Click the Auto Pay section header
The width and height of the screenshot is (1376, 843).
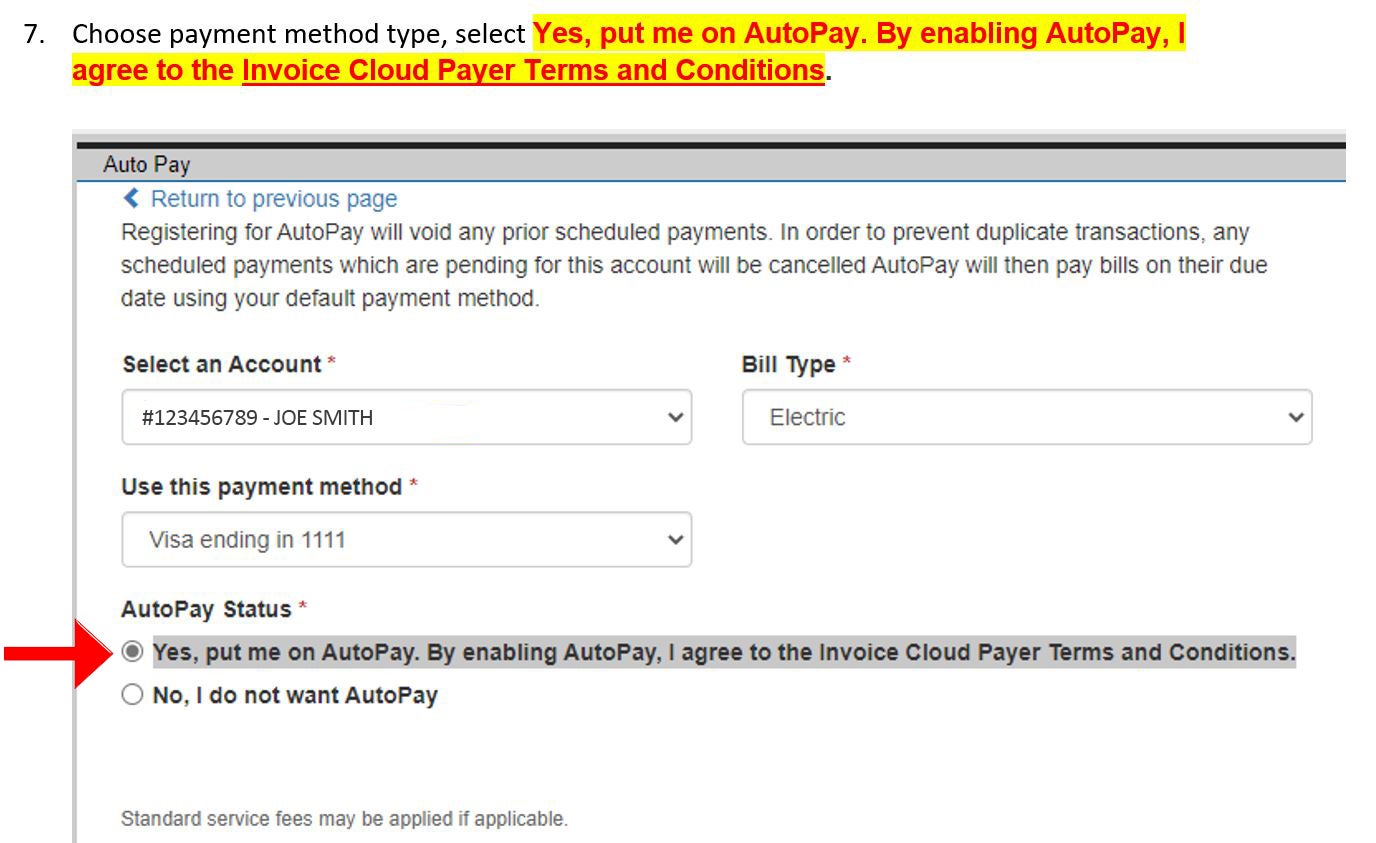[x=147, y=164]
